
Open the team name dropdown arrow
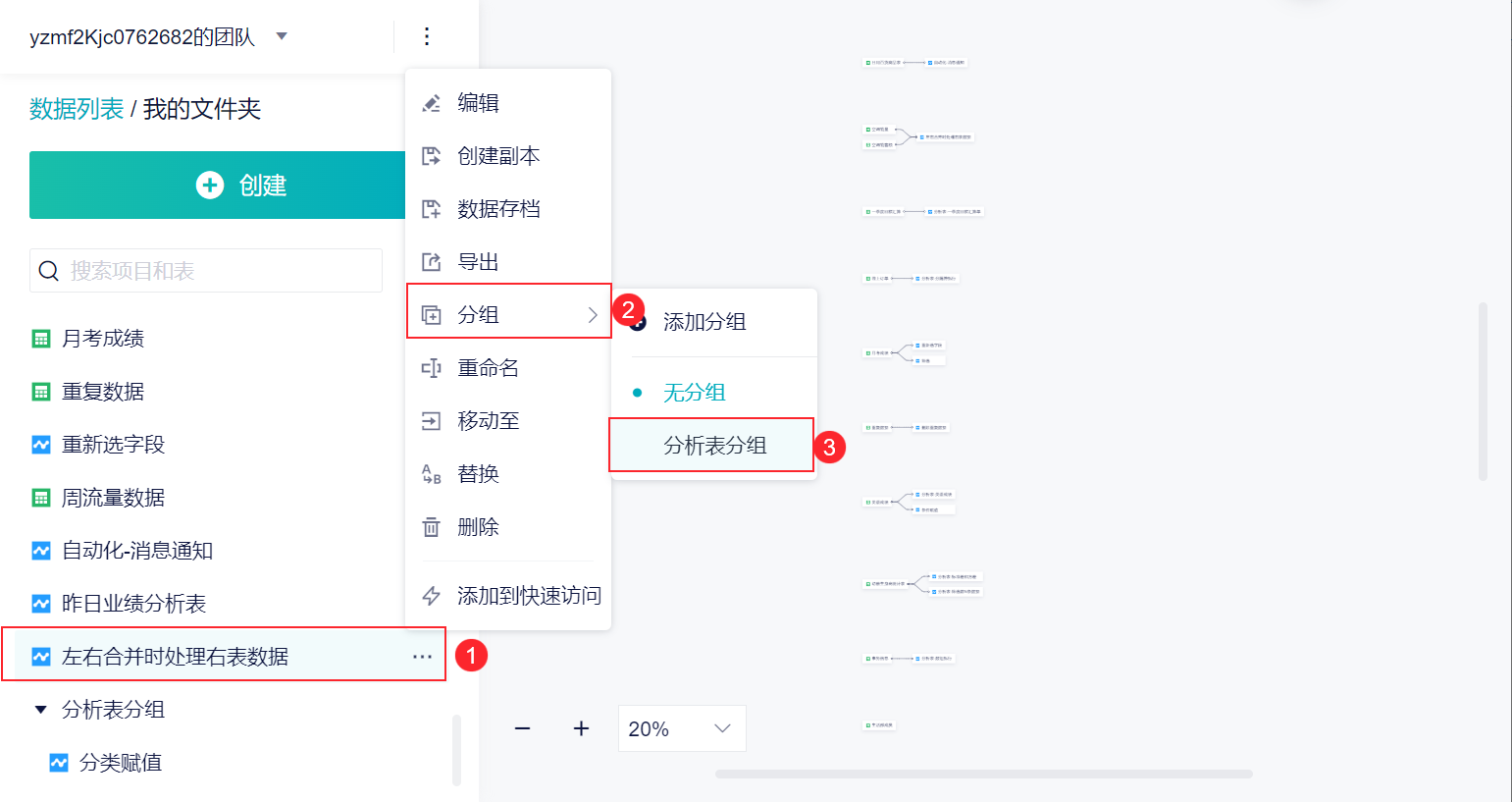282,36
